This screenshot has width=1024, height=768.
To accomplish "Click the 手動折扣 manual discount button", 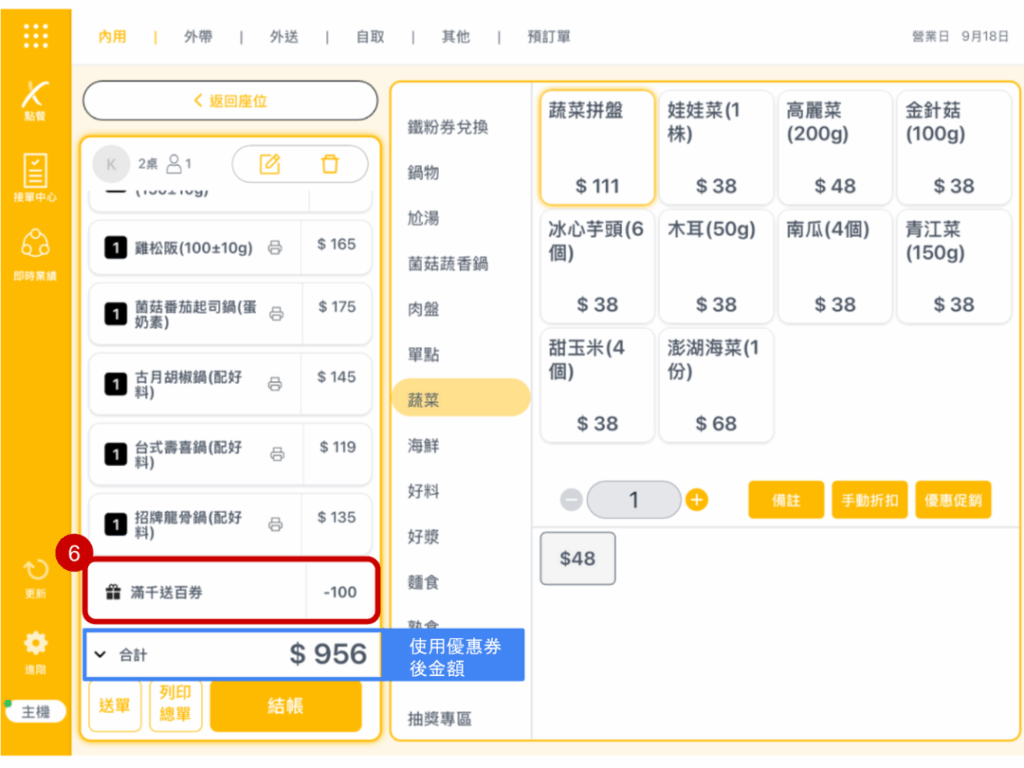I will (869, 500).
